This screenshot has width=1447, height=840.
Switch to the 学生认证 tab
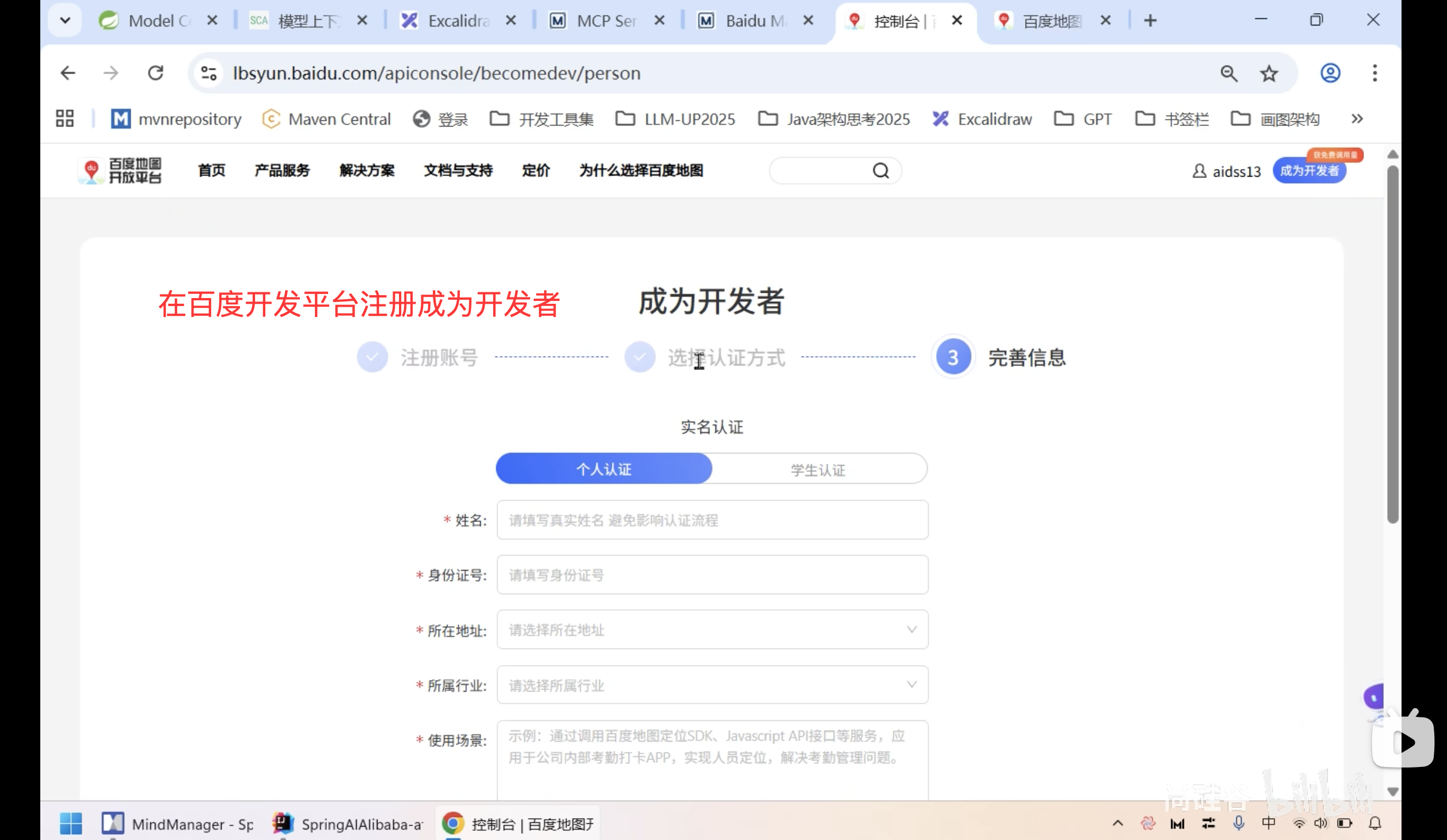818,468
